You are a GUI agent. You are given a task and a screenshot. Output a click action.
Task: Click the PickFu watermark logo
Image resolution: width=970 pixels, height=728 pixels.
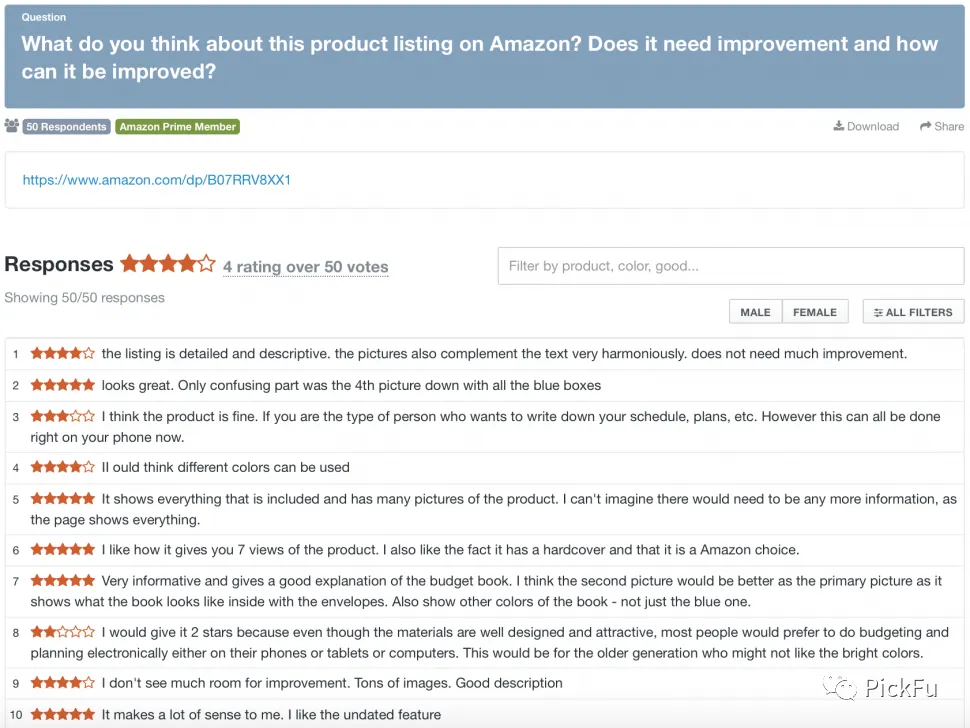(880, 688)
